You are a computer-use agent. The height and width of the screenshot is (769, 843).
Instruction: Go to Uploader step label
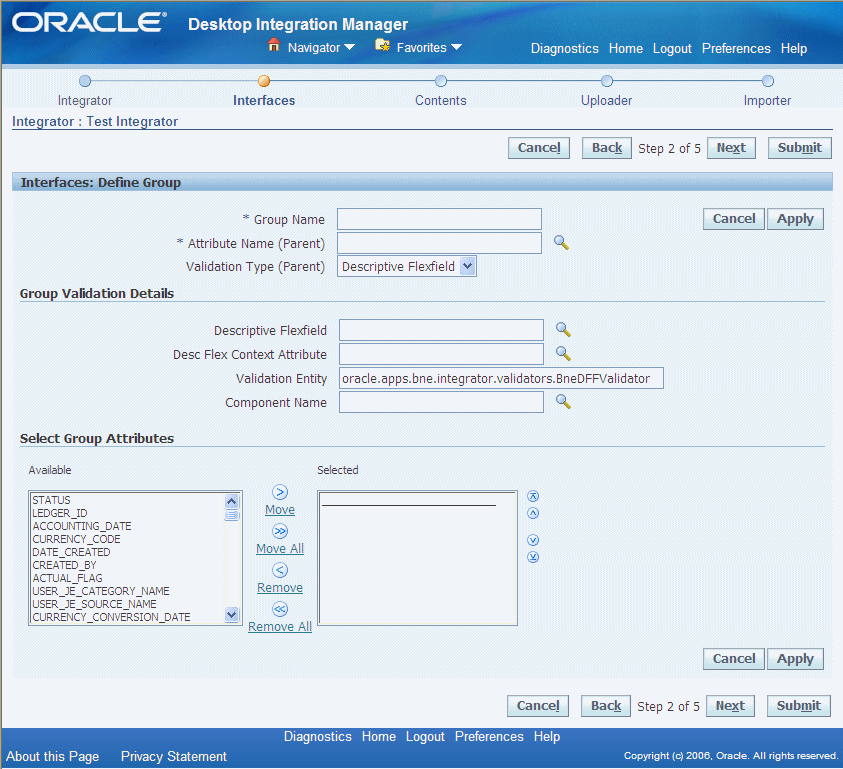pyautogui.click(x=606, y=101)
